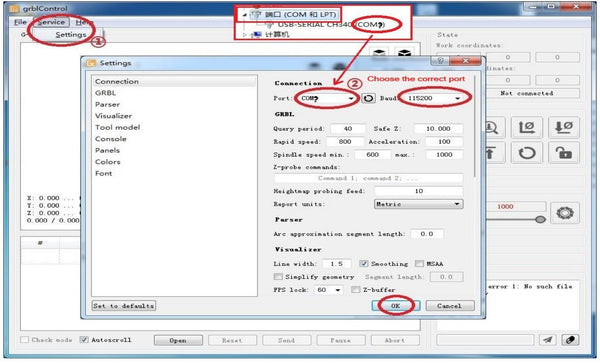Click the Not connected status box
This screenshot has width=600, height=363.
(533, 93)
